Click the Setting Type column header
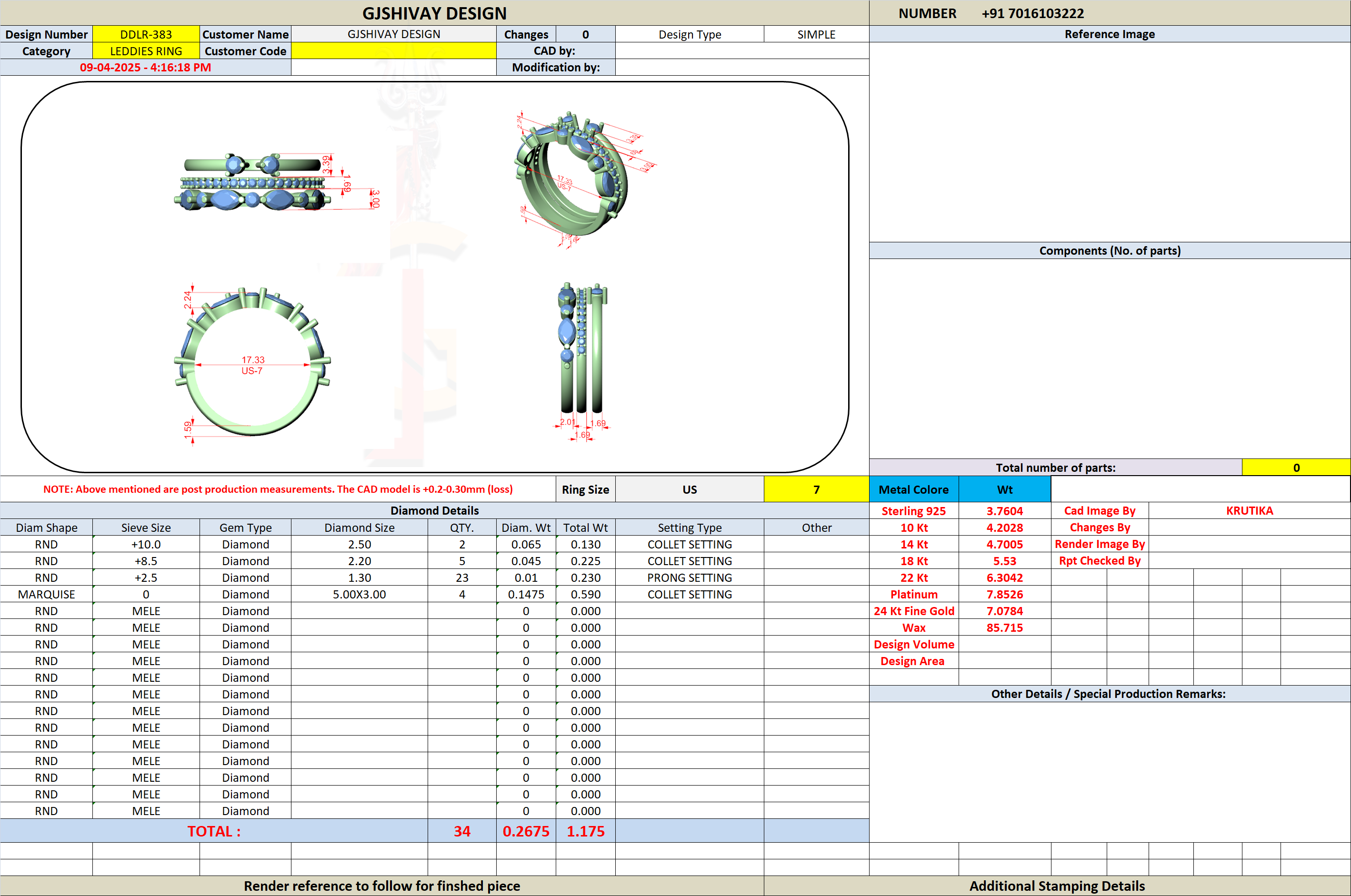Image resolution: width=1351 pixels, height=896 pixels. tap(689, 528)
